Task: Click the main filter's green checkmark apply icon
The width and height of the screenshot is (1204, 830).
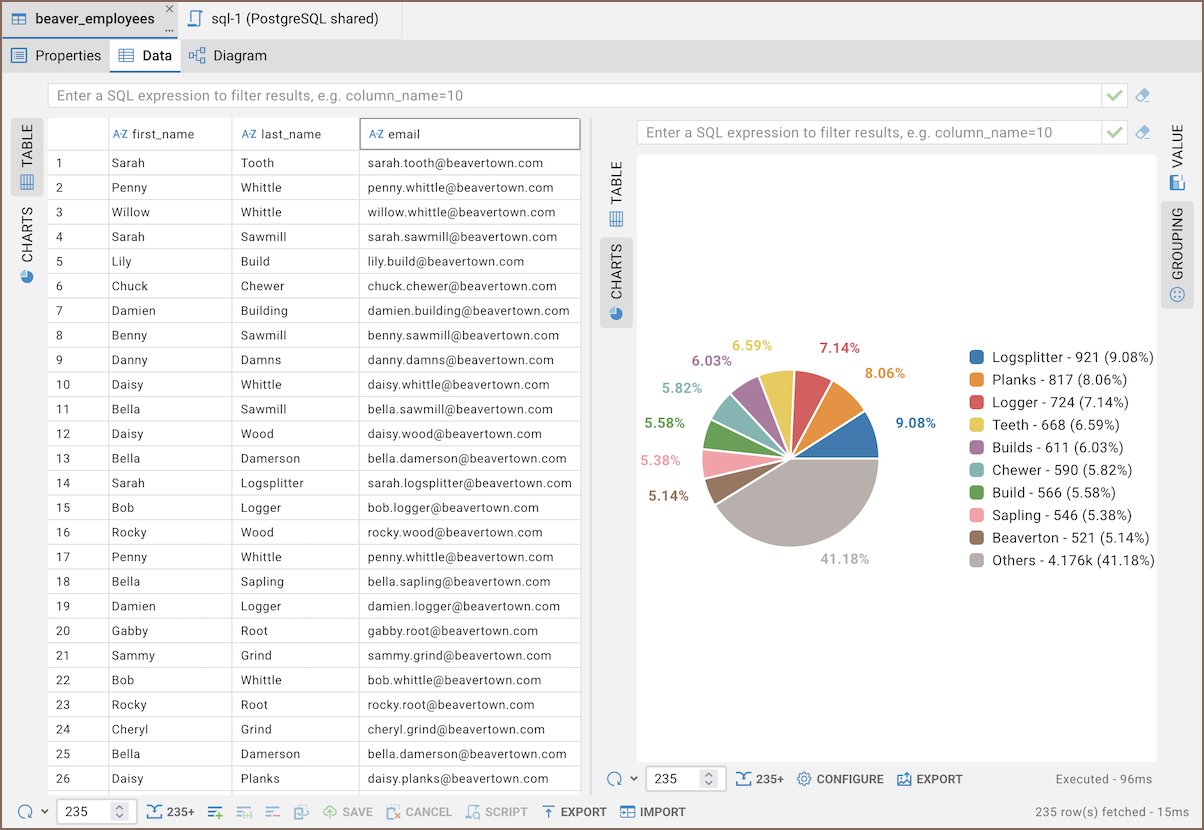Action: click(x=1114, y=95)
